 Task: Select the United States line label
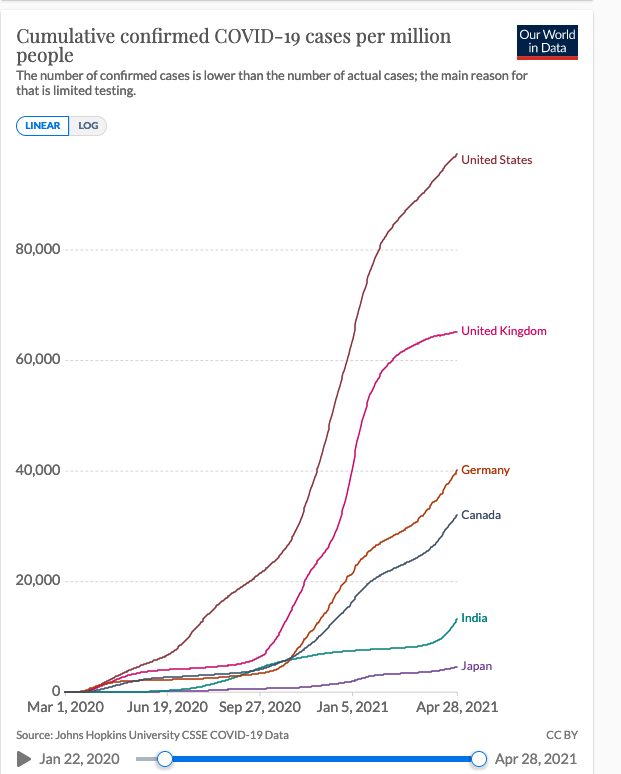pos(496,160)
